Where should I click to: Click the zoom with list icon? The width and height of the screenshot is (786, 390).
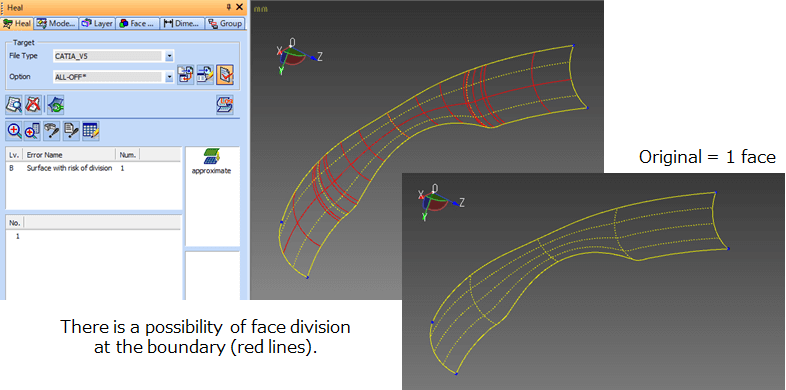pos(32,130)
